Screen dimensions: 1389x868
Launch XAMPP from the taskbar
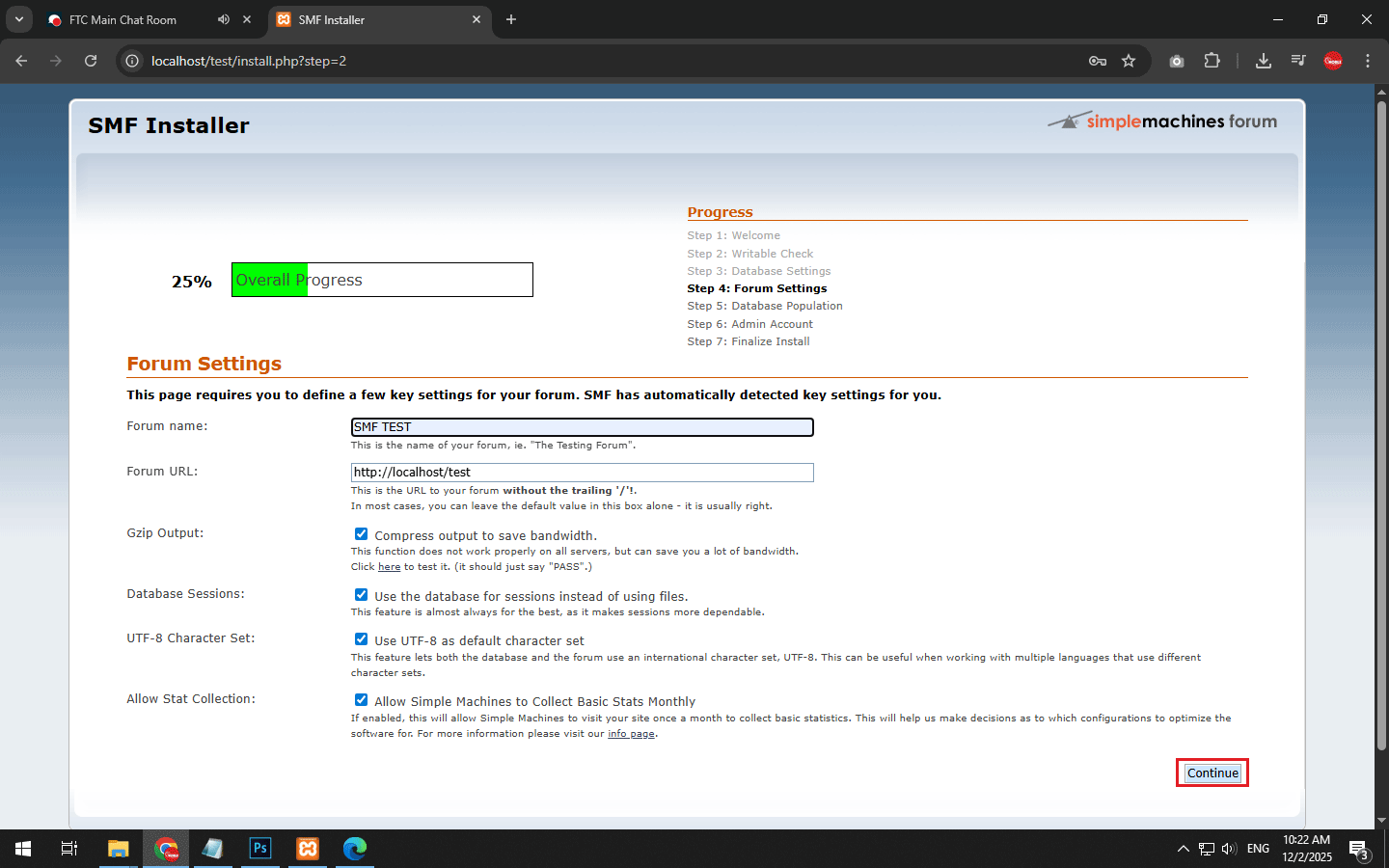click(308, 849)
